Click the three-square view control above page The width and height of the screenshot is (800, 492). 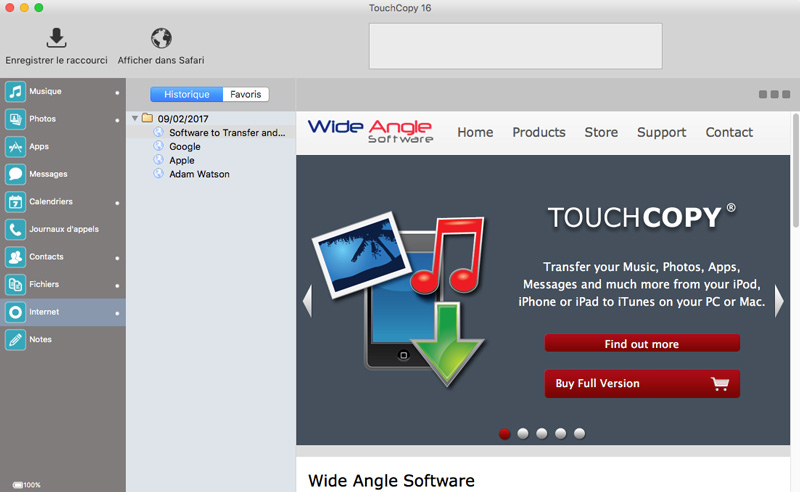774,94
